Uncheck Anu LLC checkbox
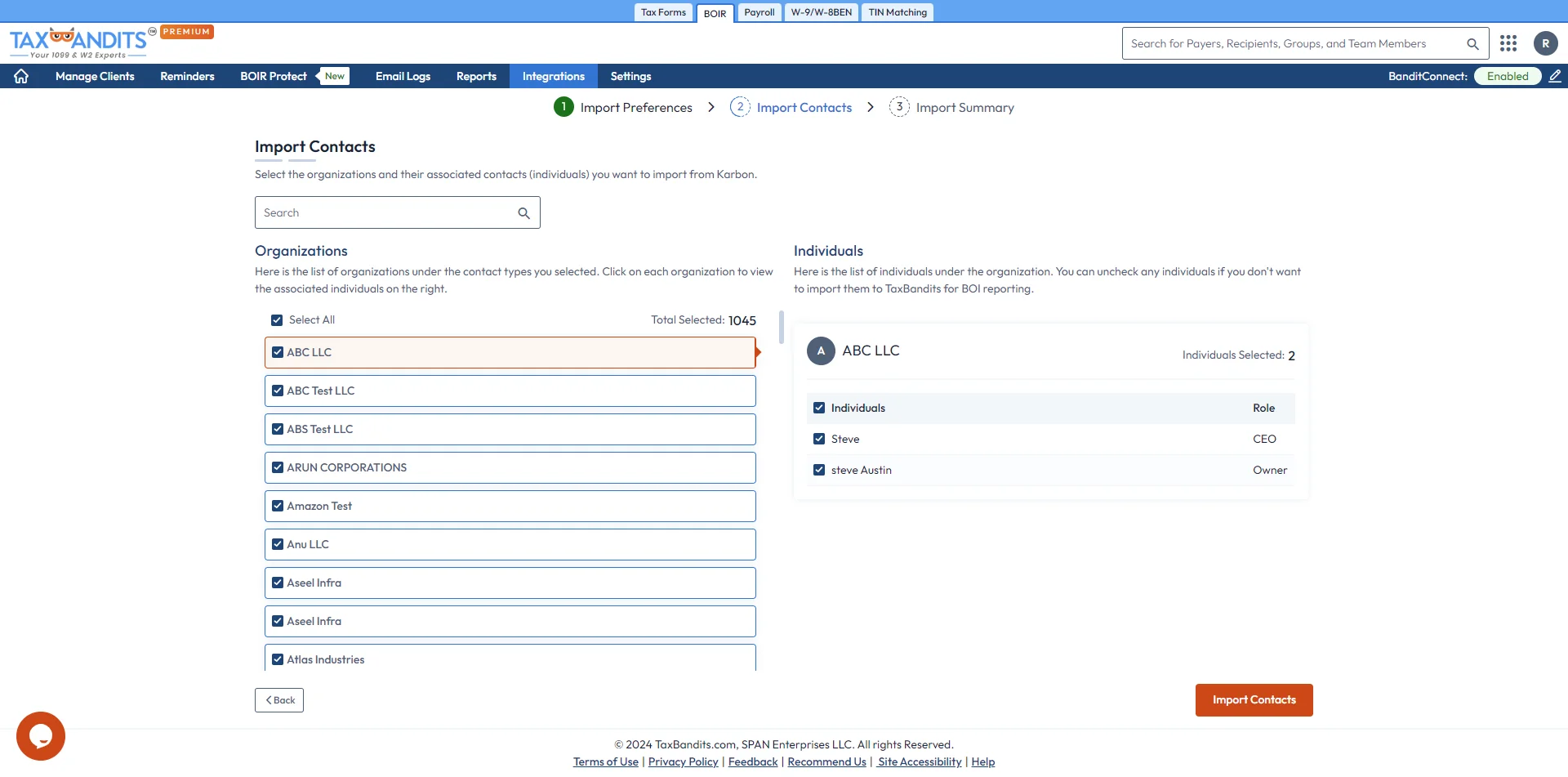1568x777 pixels. tap(278, 544)
